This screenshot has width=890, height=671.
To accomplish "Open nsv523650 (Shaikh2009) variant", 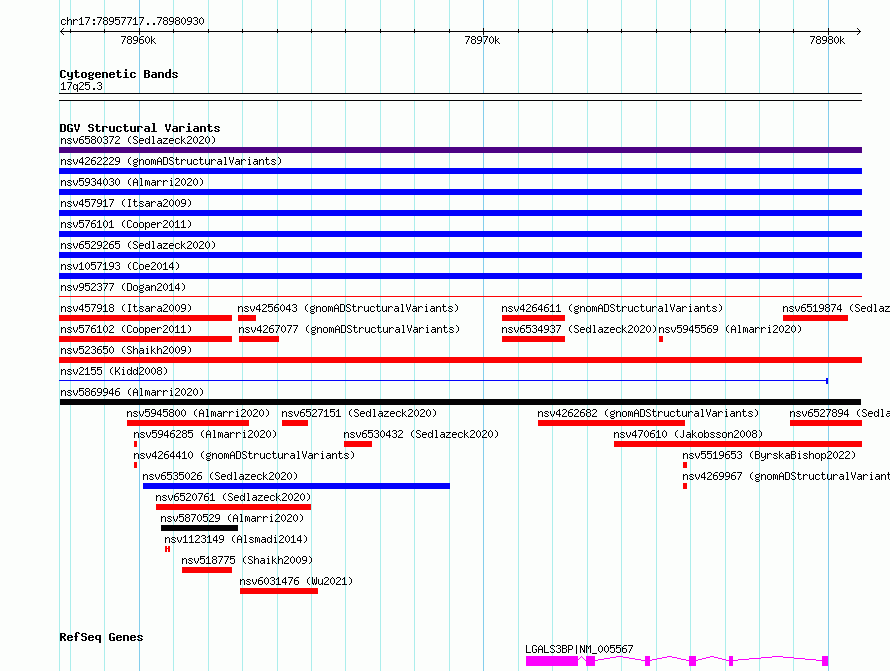I will click(126, 350).
